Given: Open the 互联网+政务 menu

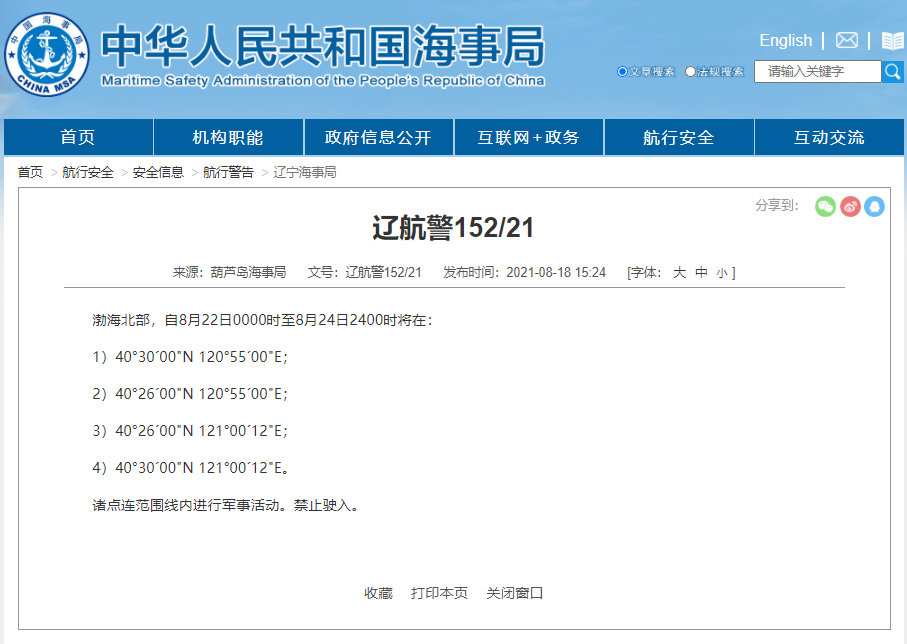Looking at the screenshot, I should 529,137.
